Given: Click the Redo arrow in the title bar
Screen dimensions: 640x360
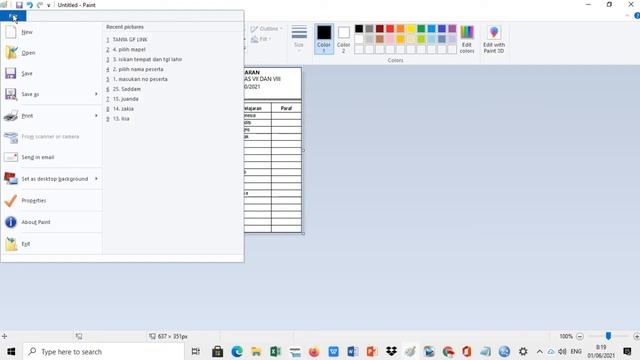Looking at the screenshot, I should [x=40, y=5].
